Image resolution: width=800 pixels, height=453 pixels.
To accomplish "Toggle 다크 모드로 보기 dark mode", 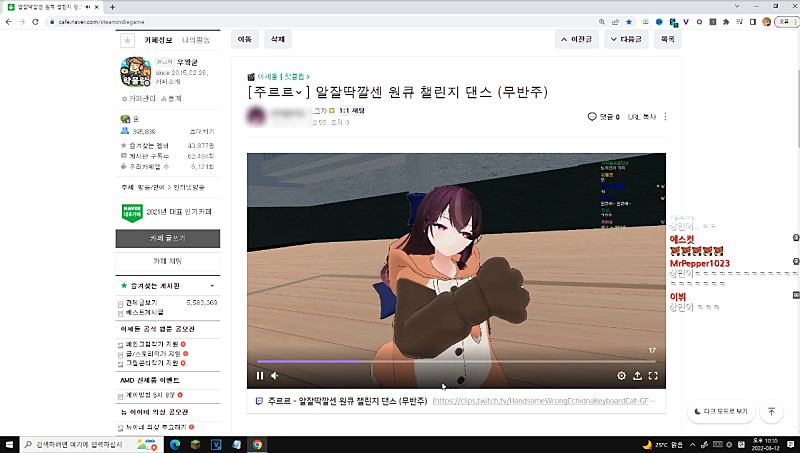I will click(x=720, y=411).
